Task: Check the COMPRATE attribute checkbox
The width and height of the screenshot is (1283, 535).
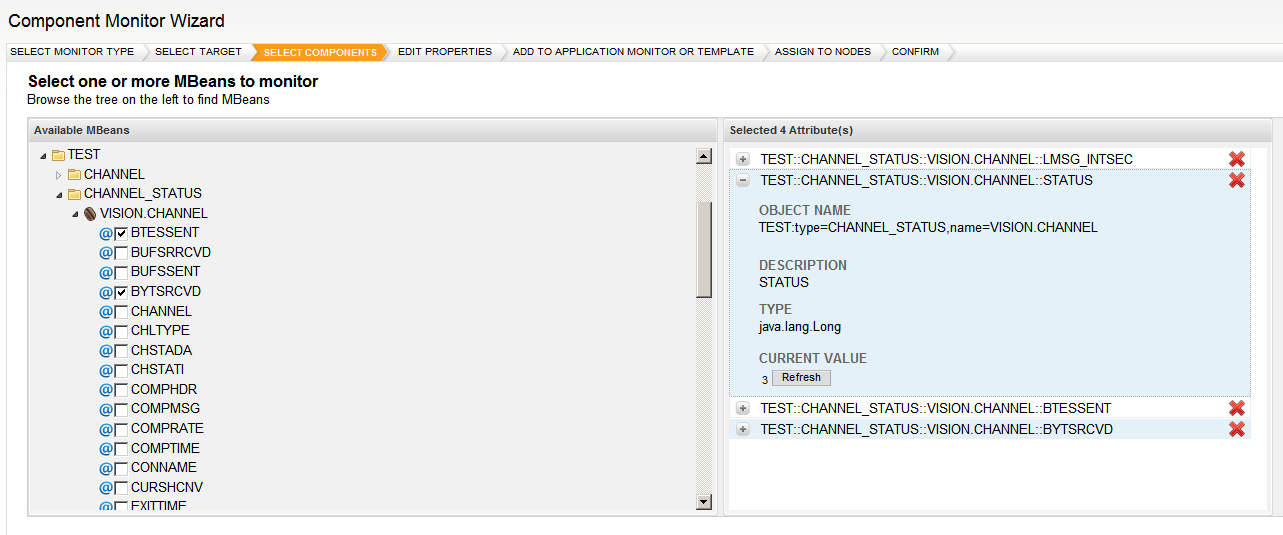Action: (121, 429)
